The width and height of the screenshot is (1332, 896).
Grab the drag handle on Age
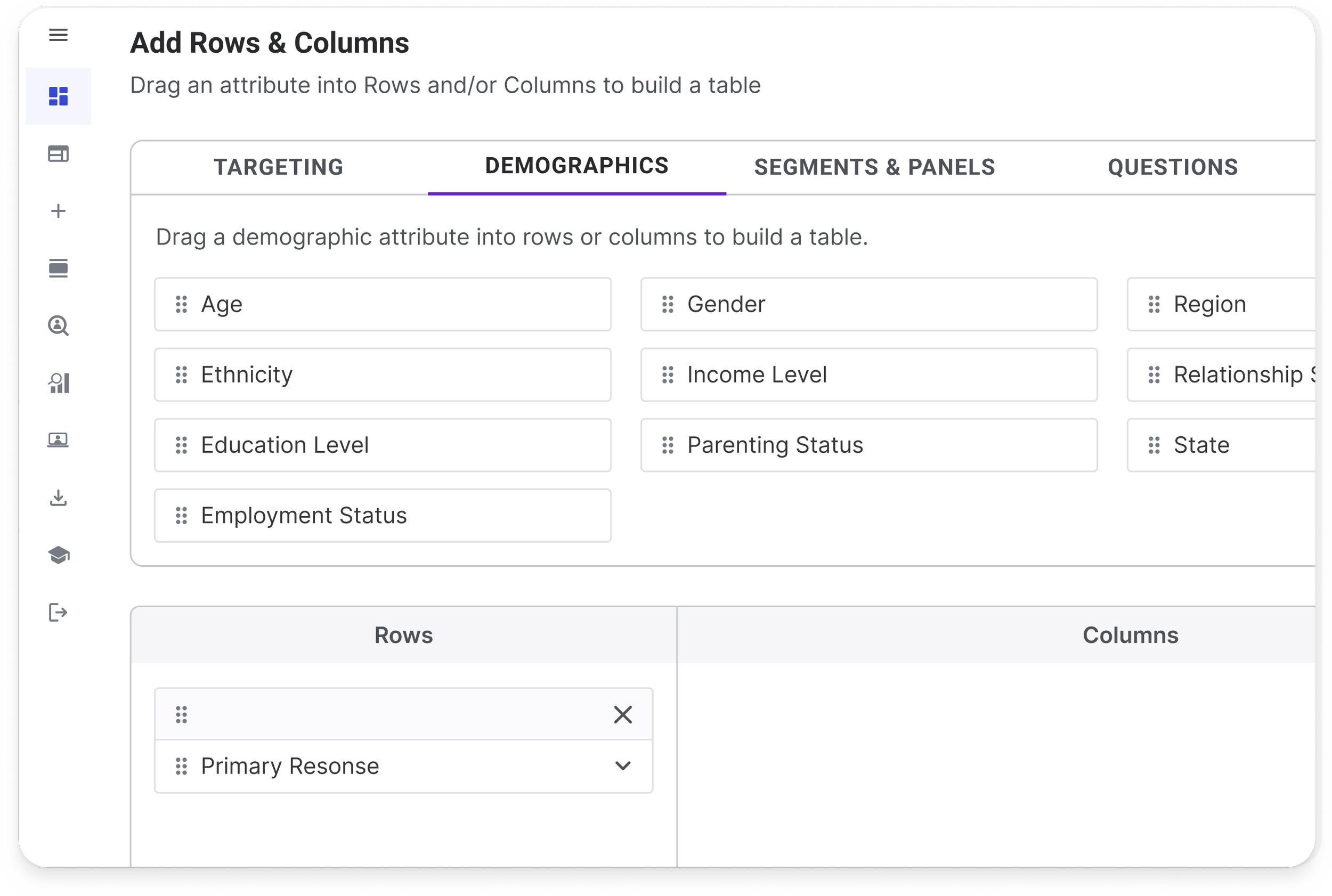(x=181, y=305)
